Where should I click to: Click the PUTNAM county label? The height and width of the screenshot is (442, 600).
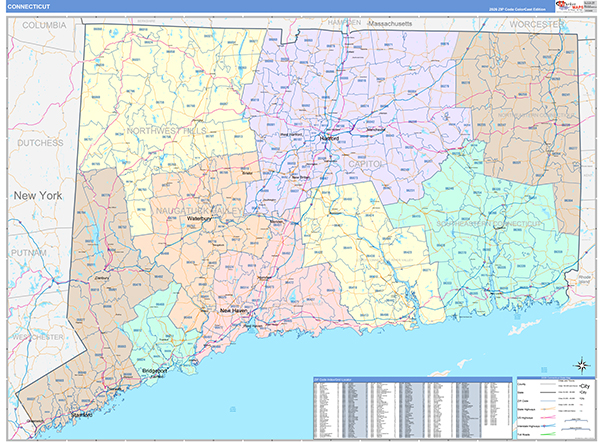click(x=29, y=253)
